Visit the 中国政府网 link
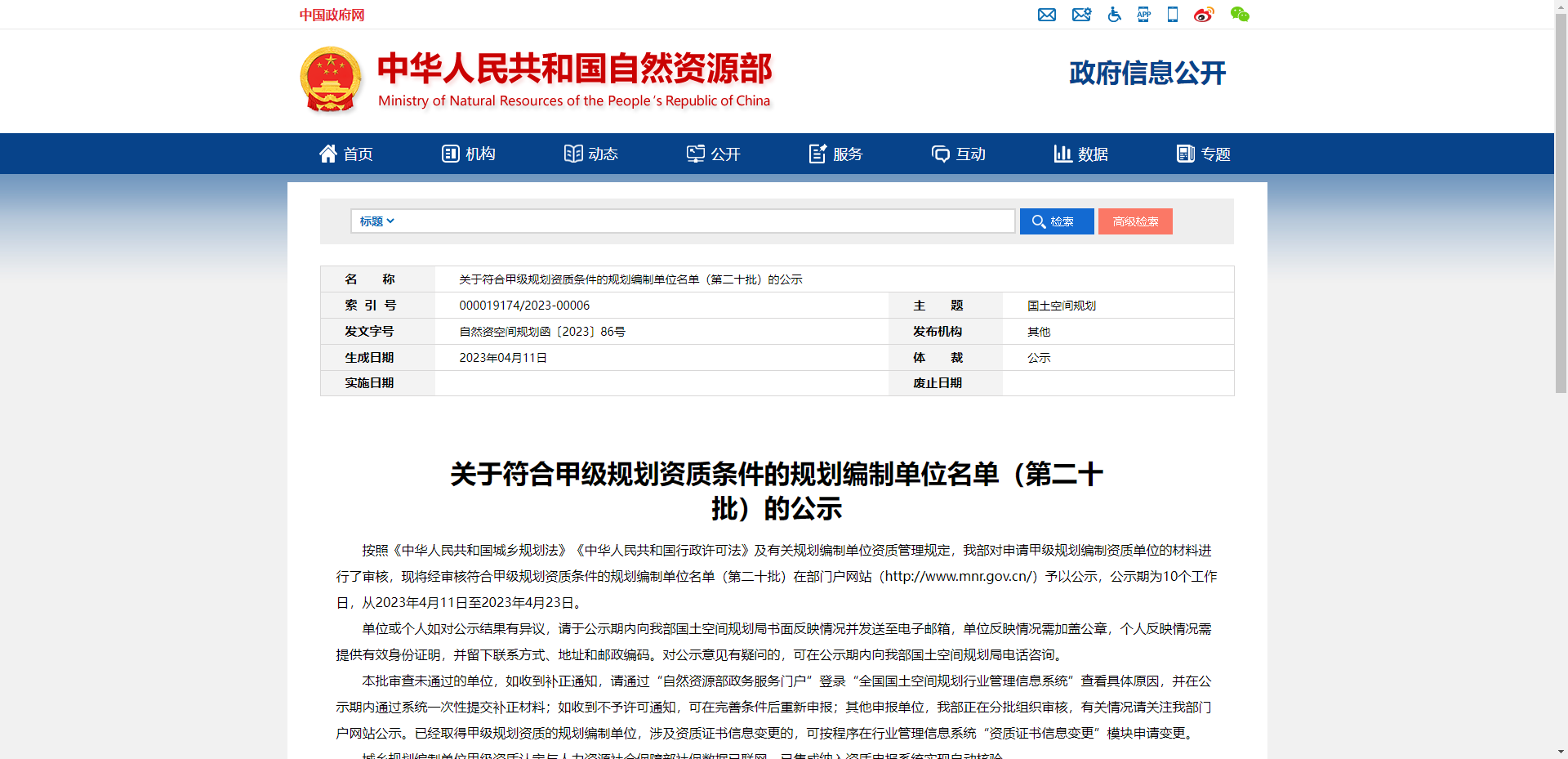This screenshot has height=759, width=1568. point(331,15)
